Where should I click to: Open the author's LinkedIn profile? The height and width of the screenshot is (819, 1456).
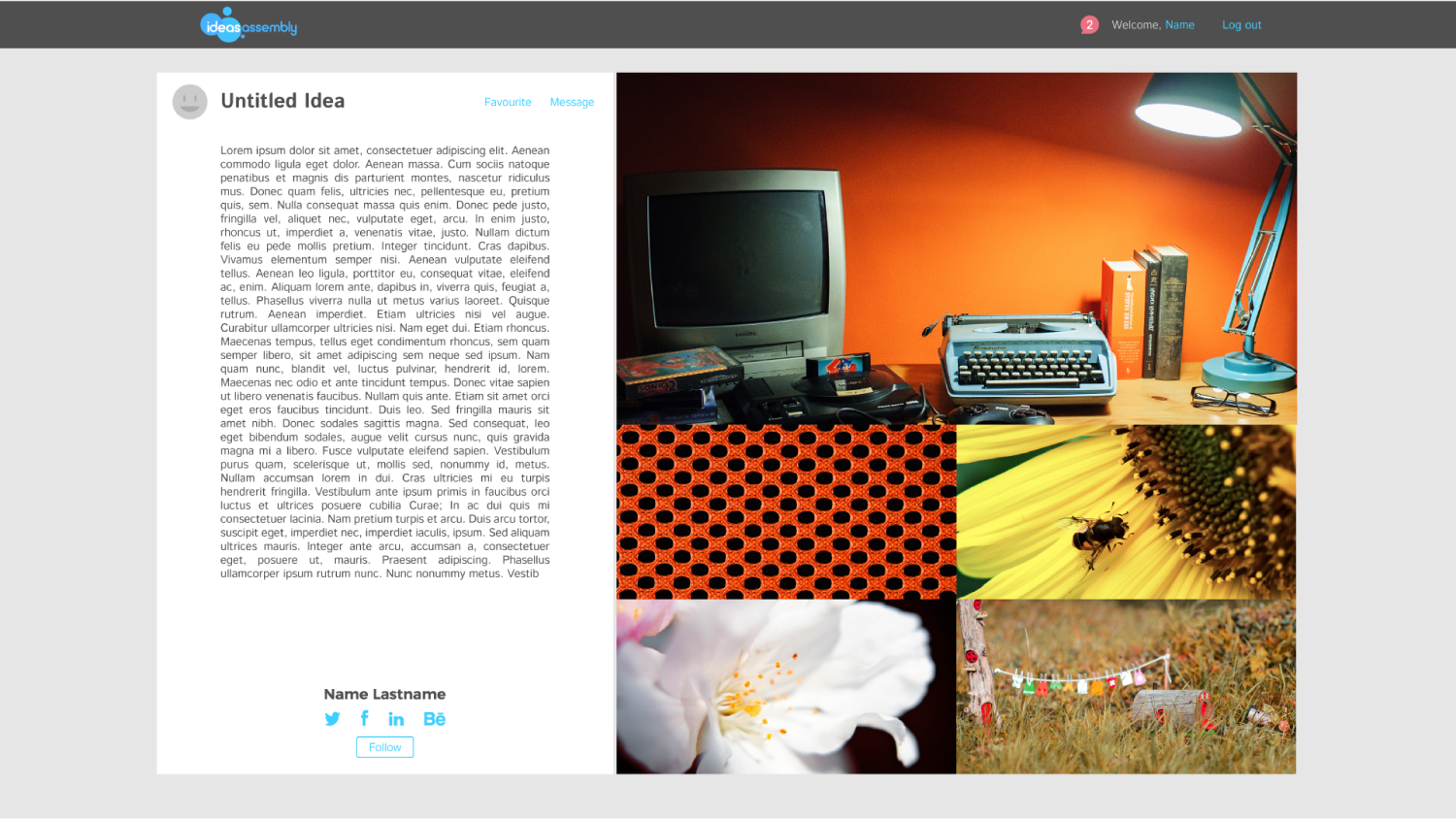[396, 719]
